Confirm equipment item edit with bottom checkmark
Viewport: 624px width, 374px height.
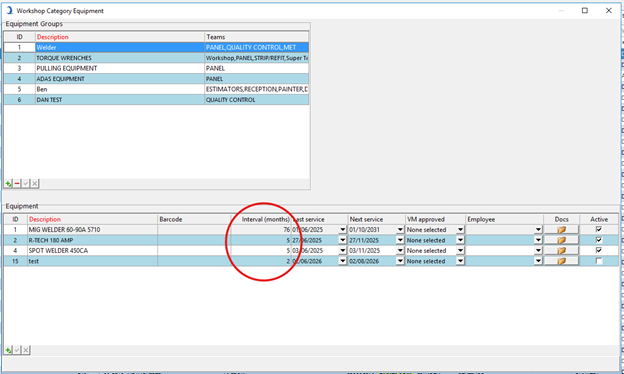(17, 350)
